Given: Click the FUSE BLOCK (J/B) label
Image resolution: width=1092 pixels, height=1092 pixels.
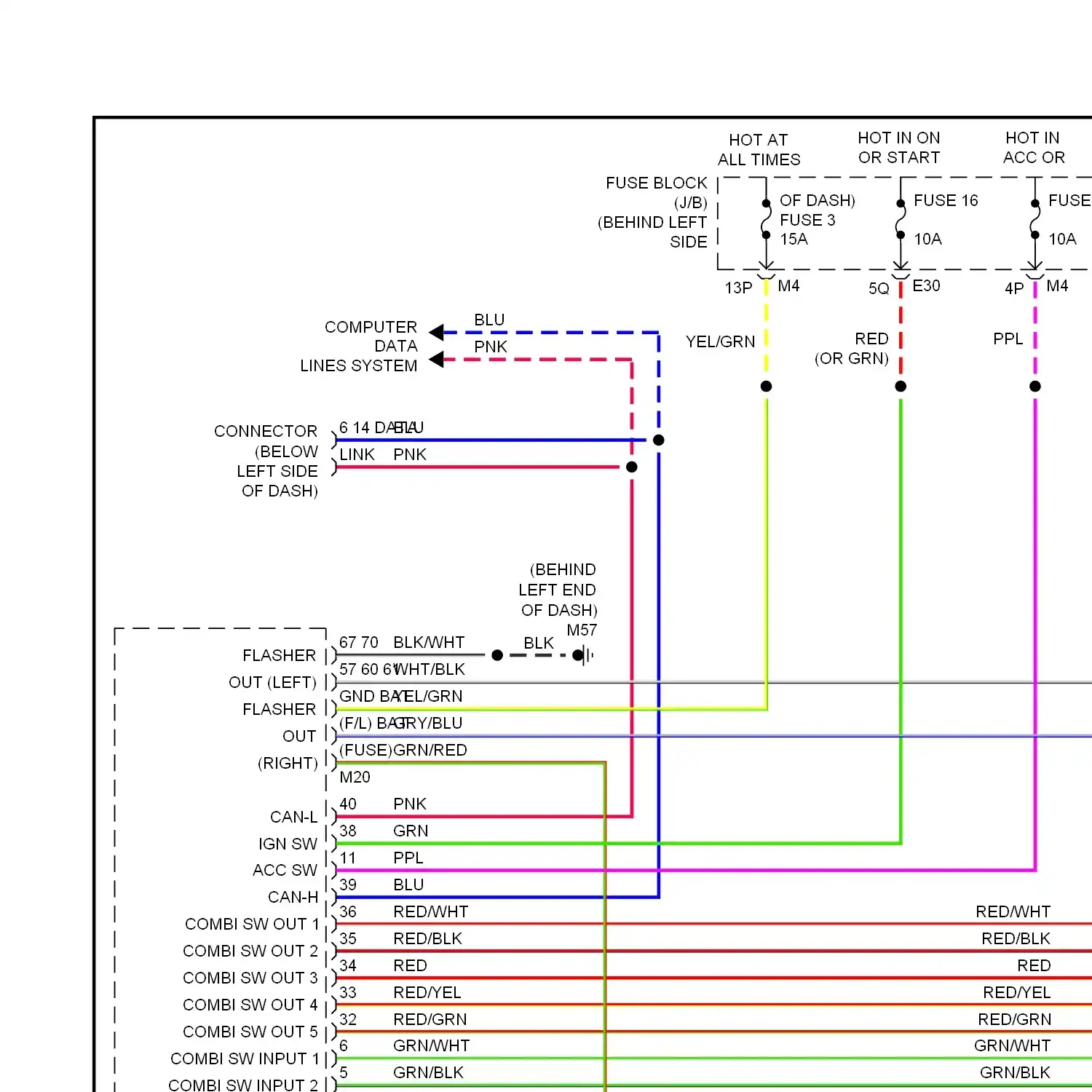Looking at the screenshot, I should click(657, 193).
